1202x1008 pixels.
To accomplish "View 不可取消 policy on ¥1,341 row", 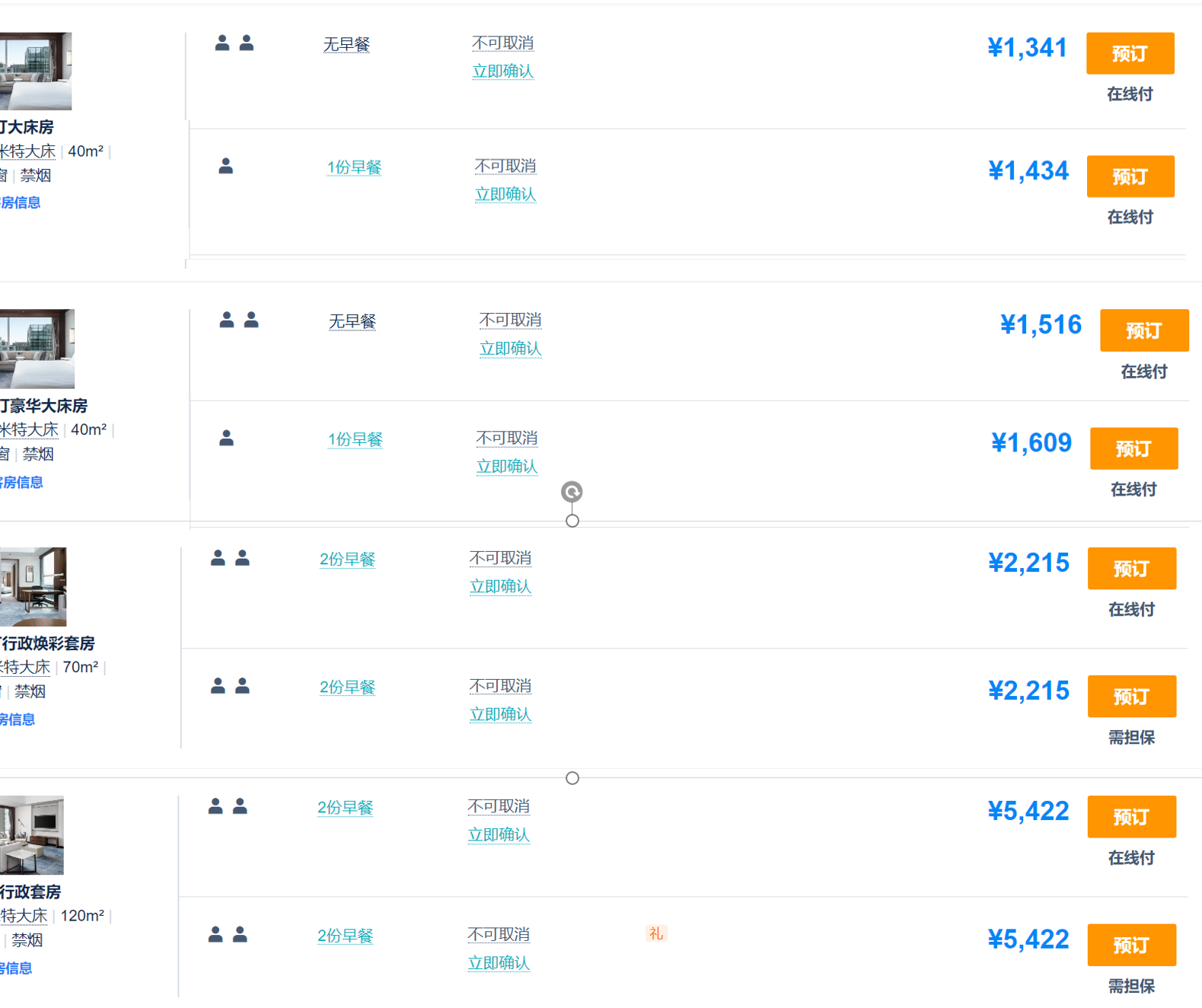I will coord(502,43).
